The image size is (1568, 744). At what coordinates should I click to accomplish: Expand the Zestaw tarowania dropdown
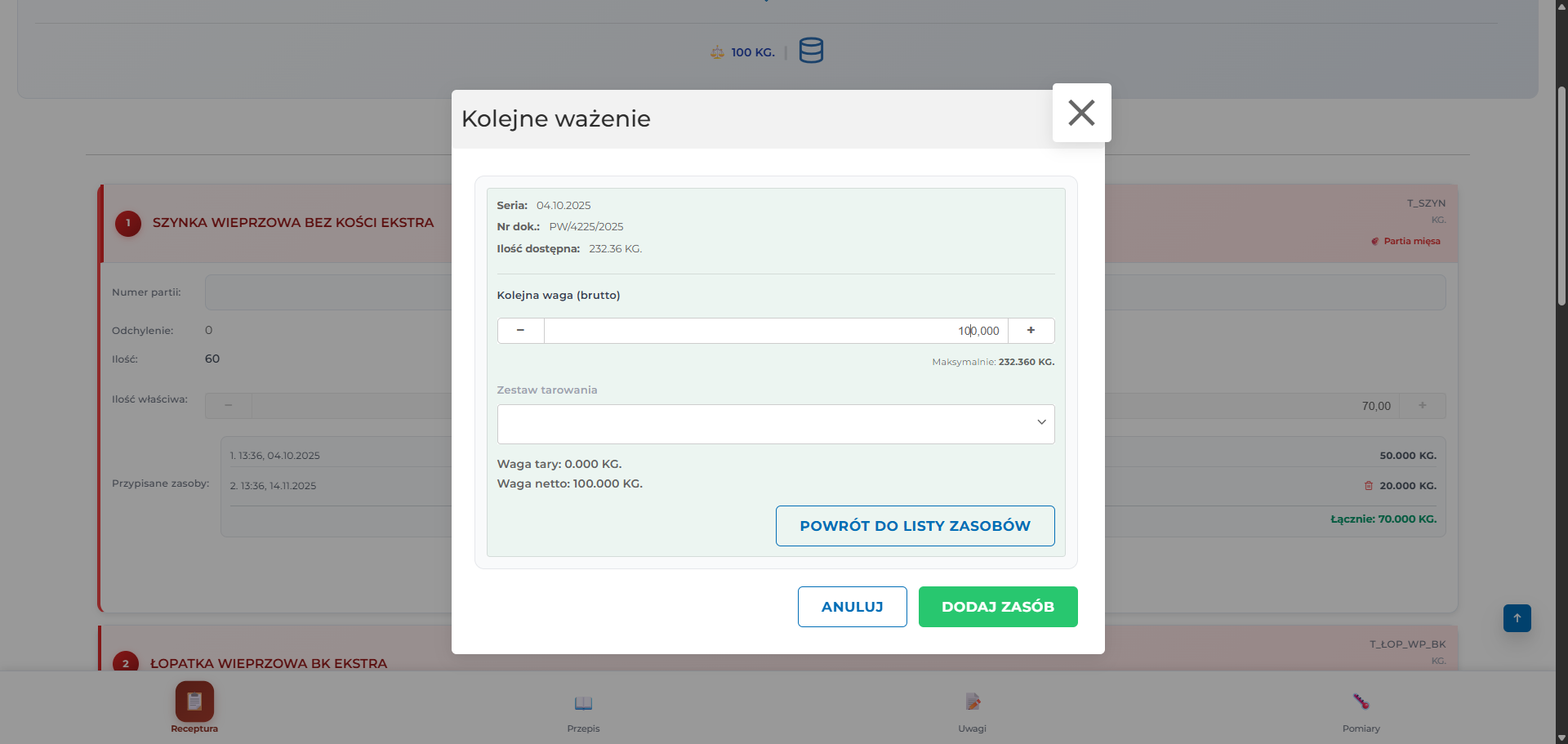(x=775, y=424)
